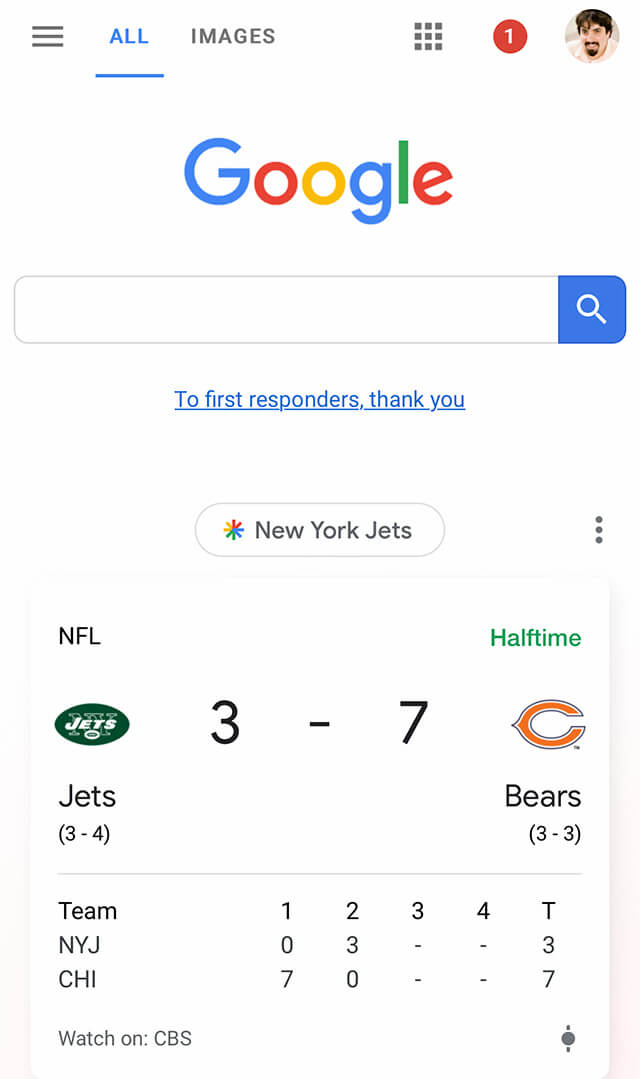The width and height of the screenshot is (640, 1079).
Task: Click the Halftime status text
Action: pos(536,637)
